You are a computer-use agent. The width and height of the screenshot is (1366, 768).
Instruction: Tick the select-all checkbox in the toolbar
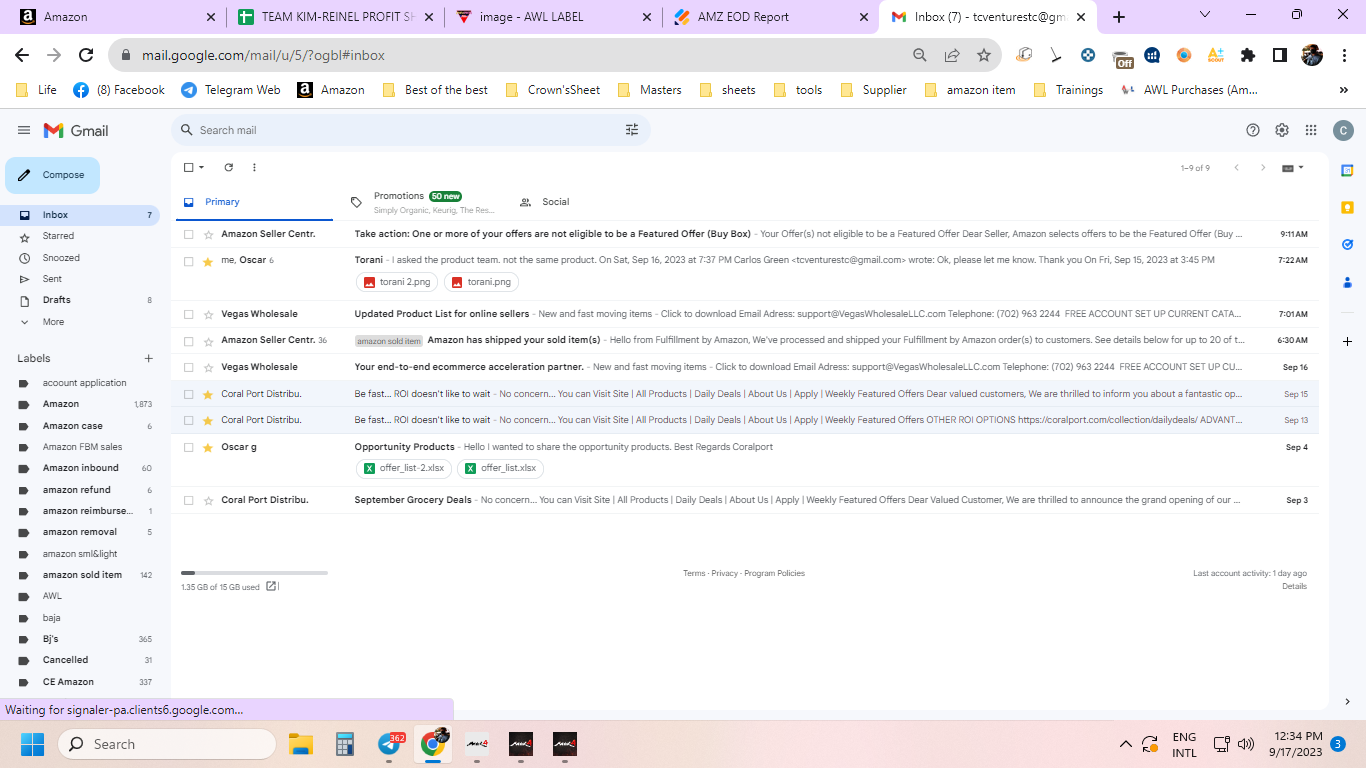point(188,167)
